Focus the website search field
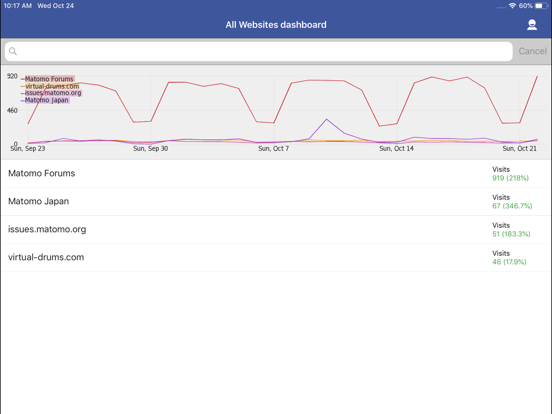 pos(259,51)
